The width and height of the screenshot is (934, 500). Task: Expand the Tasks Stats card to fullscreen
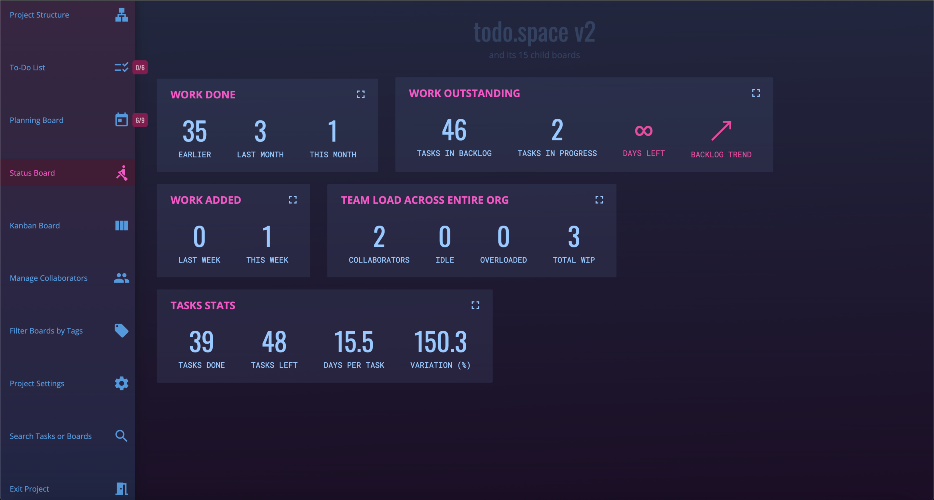[x=475, y=305]
